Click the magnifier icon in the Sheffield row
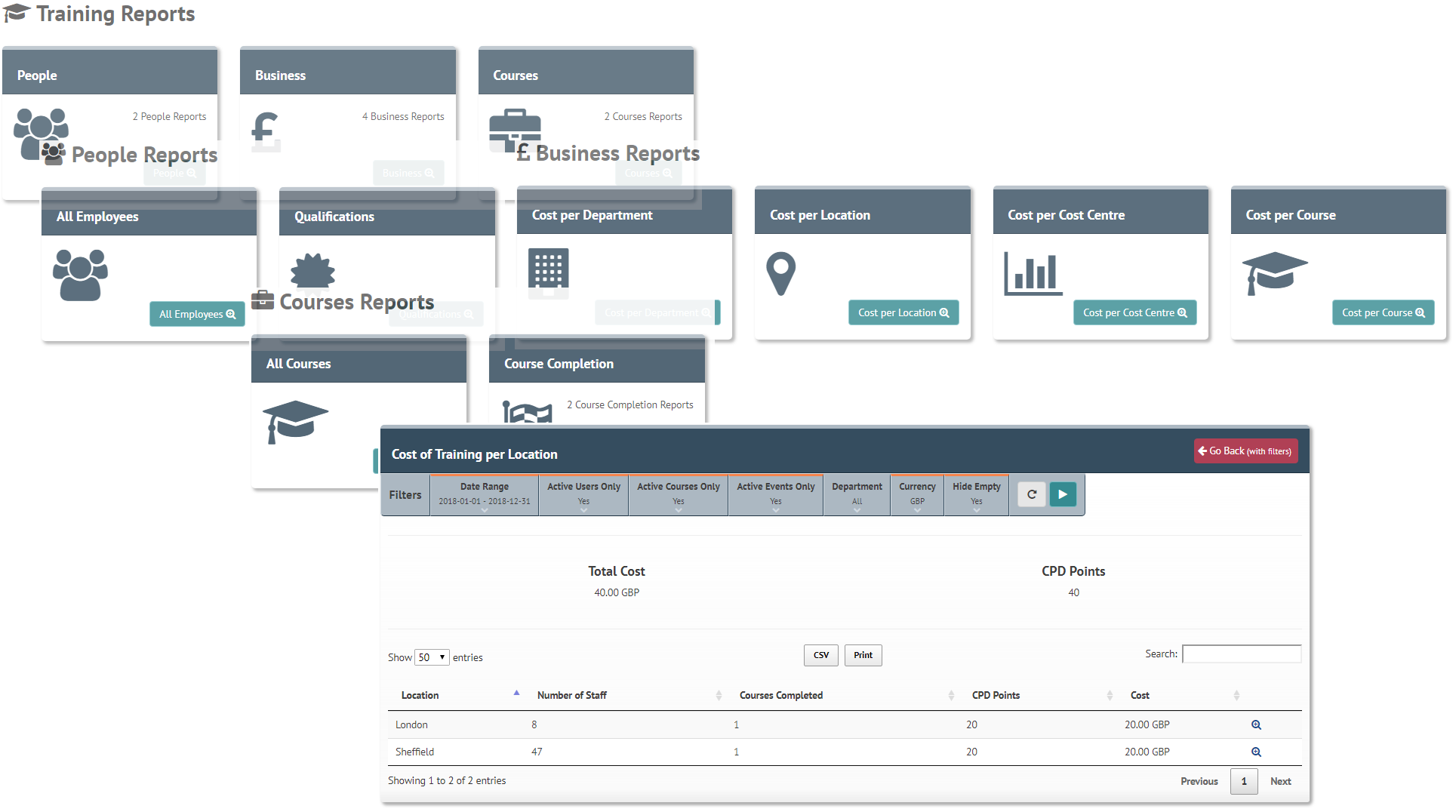This screenshot has height=812, width=1456. click(x=1256, y=752)
